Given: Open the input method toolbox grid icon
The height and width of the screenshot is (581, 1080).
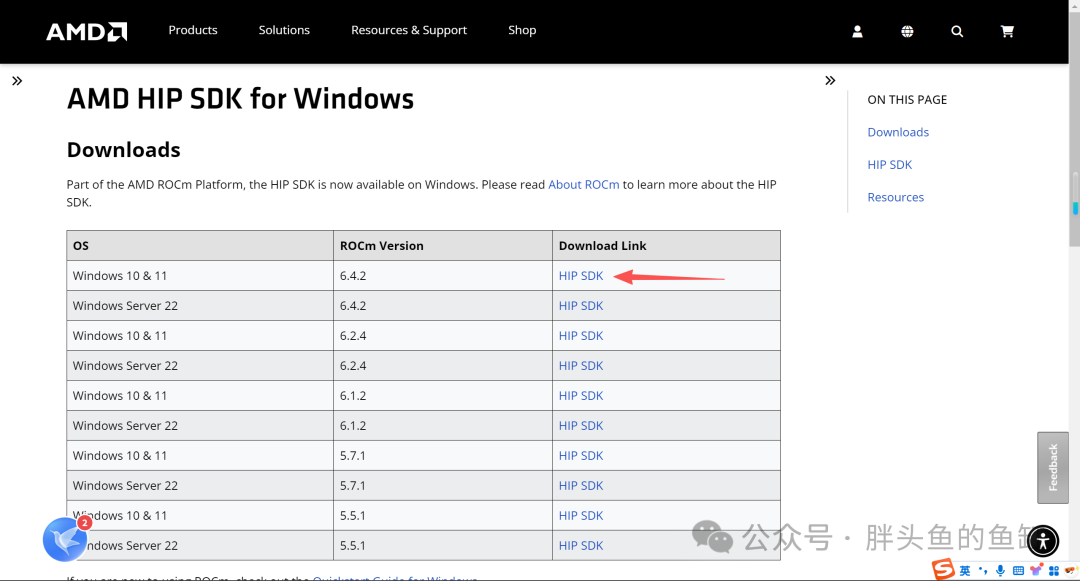Looking at the screenshot, I should coord(1054,571).
